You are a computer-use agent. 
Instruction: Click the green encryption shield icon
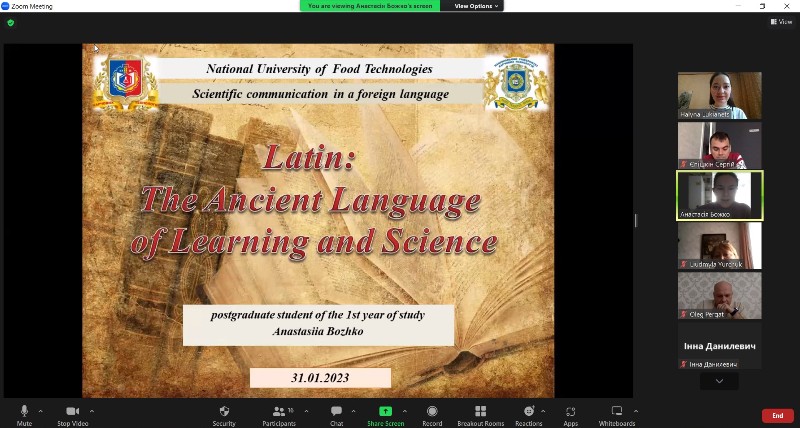(x=11, y=22)
